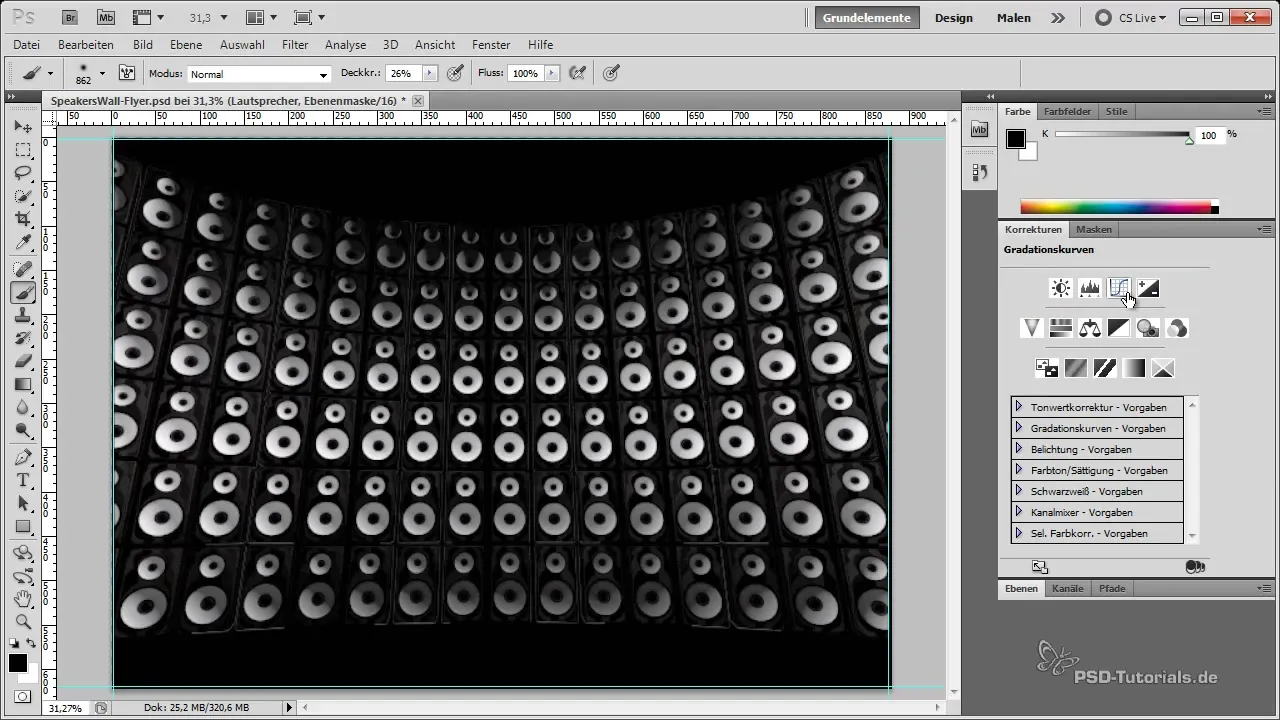Open the Deckkr. opacity slider arrow

pos(430,74)
